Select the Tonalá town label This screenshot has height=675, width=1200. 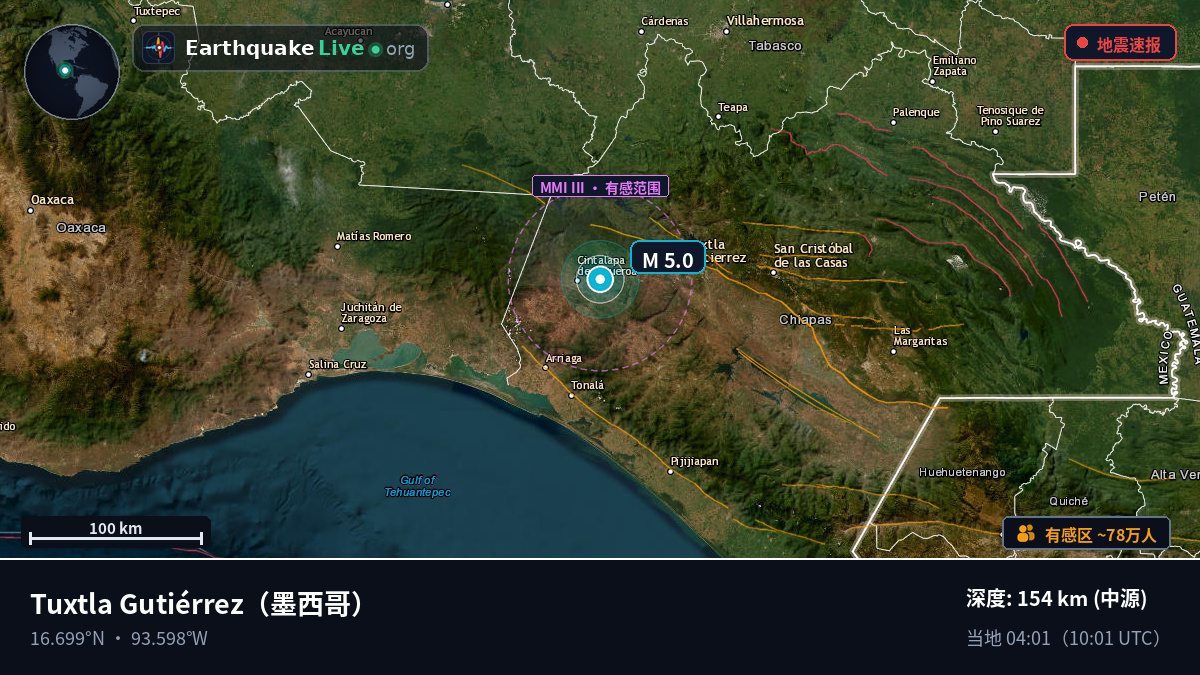588,385
